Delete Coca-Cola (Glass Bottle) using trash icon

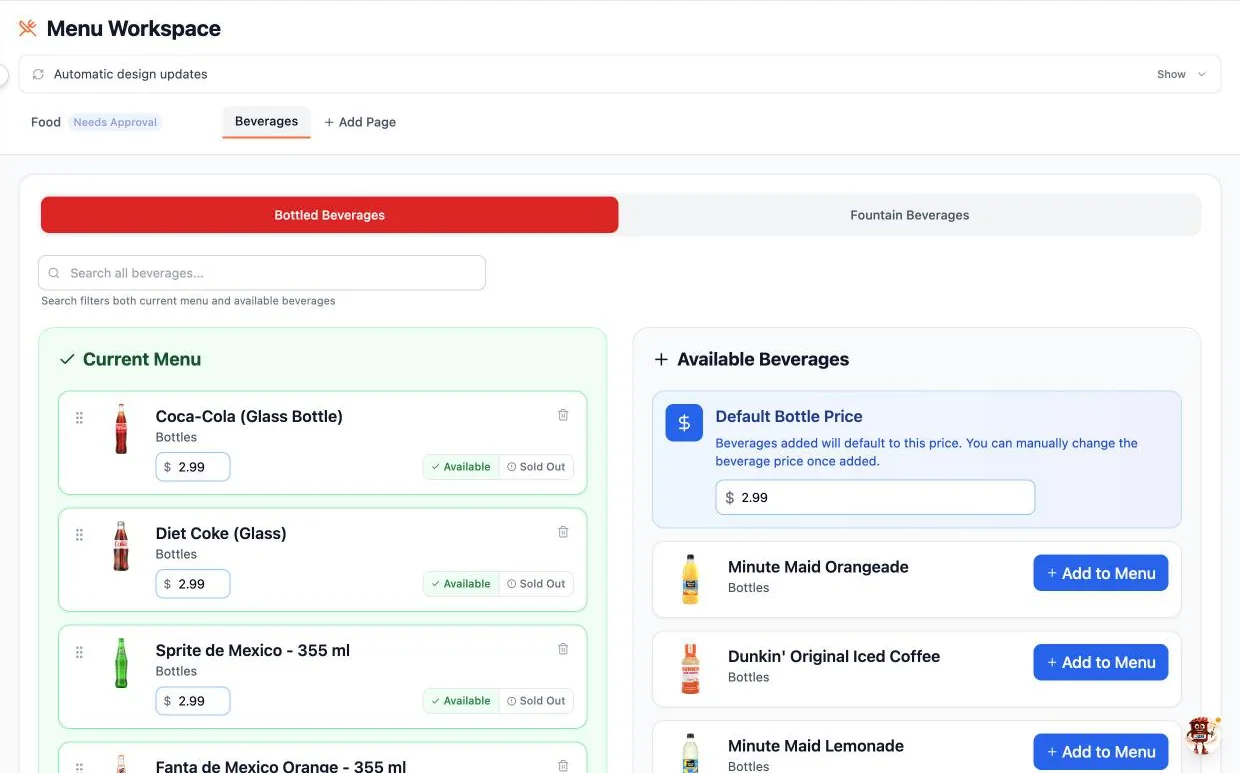click(563, 415)
